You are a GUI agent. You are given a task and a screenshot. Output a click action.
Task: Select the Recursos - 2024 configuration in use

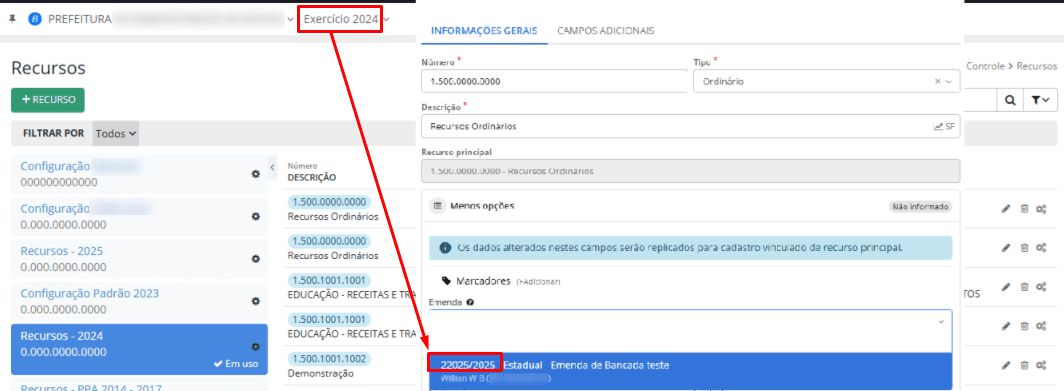pyautogui.click(x=139, y=350)
